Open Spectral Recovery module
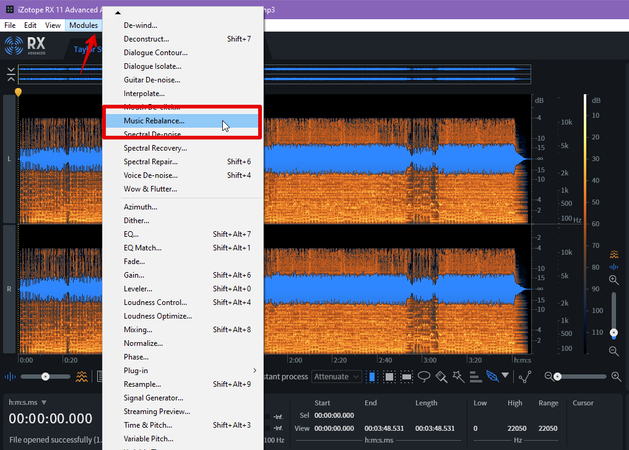Viewport: 629px width, 450px height. 183,148
